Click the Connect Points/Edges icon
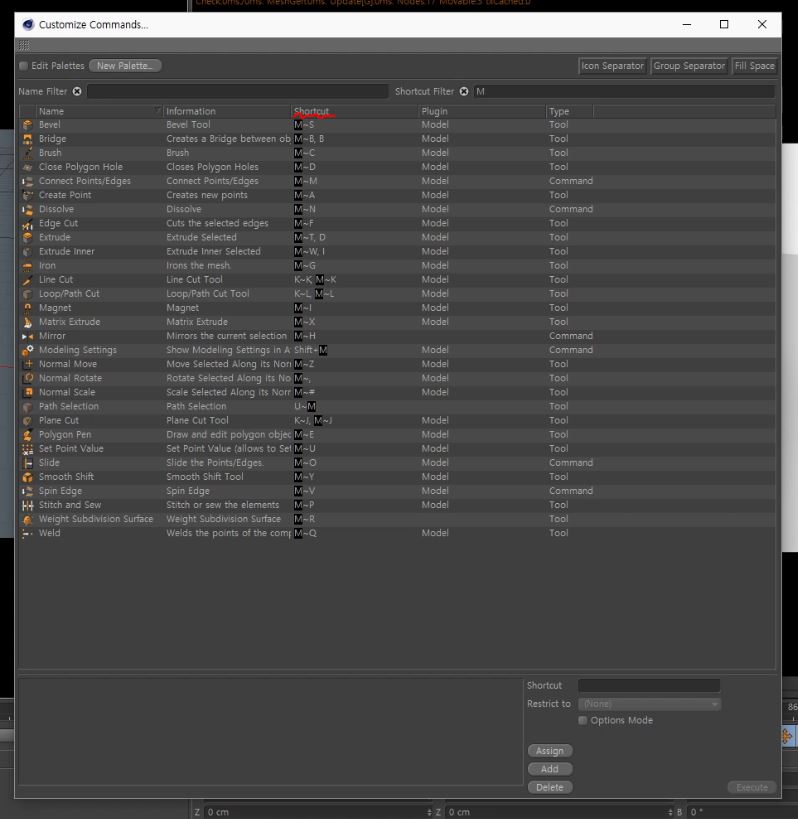 click(28, 181)
